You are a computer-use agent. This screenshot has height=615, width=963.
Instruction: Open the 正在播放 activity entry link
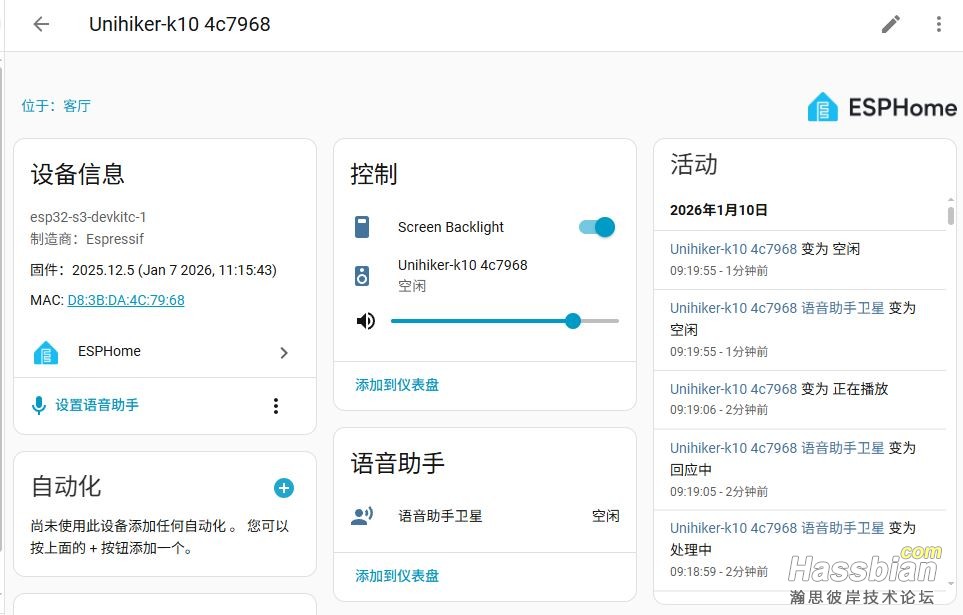point(733,389)
